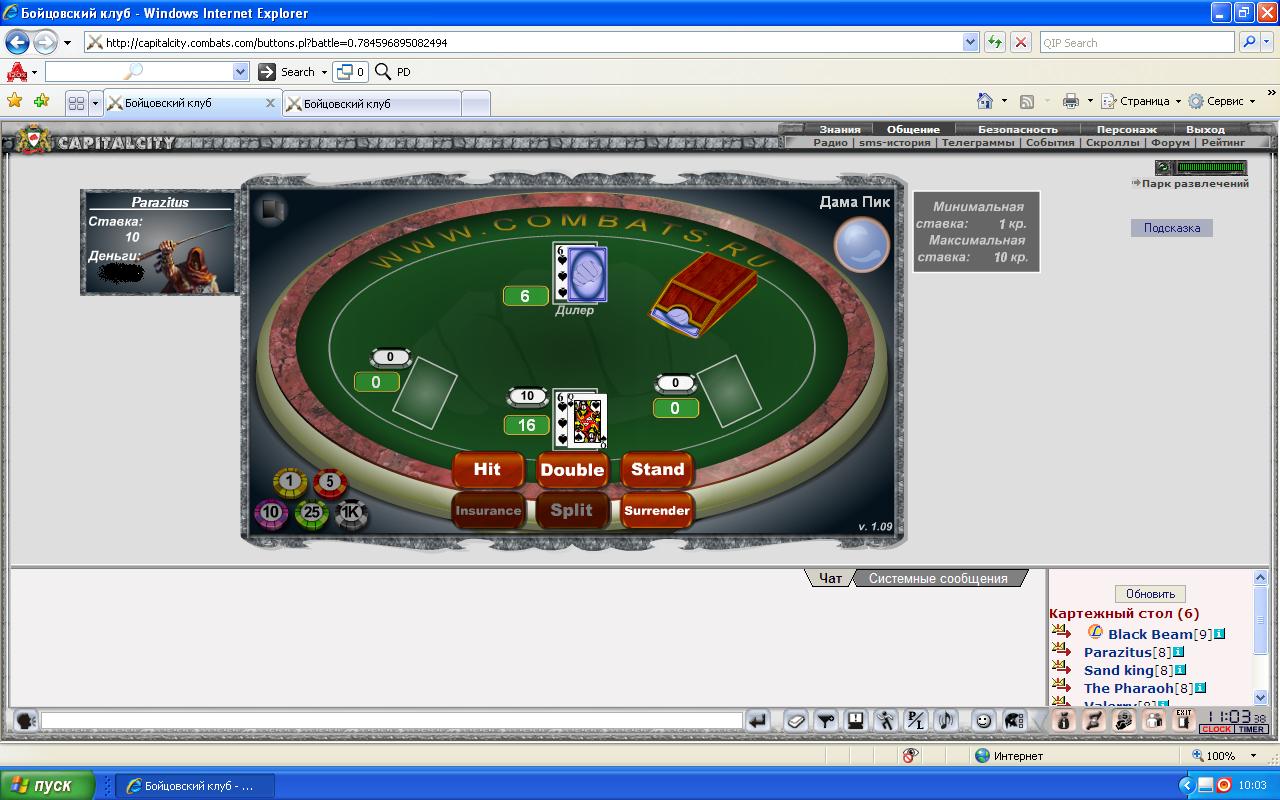Click the chat message input field
The width and height of the screenshot is (1280, 800).
(391, 720)
